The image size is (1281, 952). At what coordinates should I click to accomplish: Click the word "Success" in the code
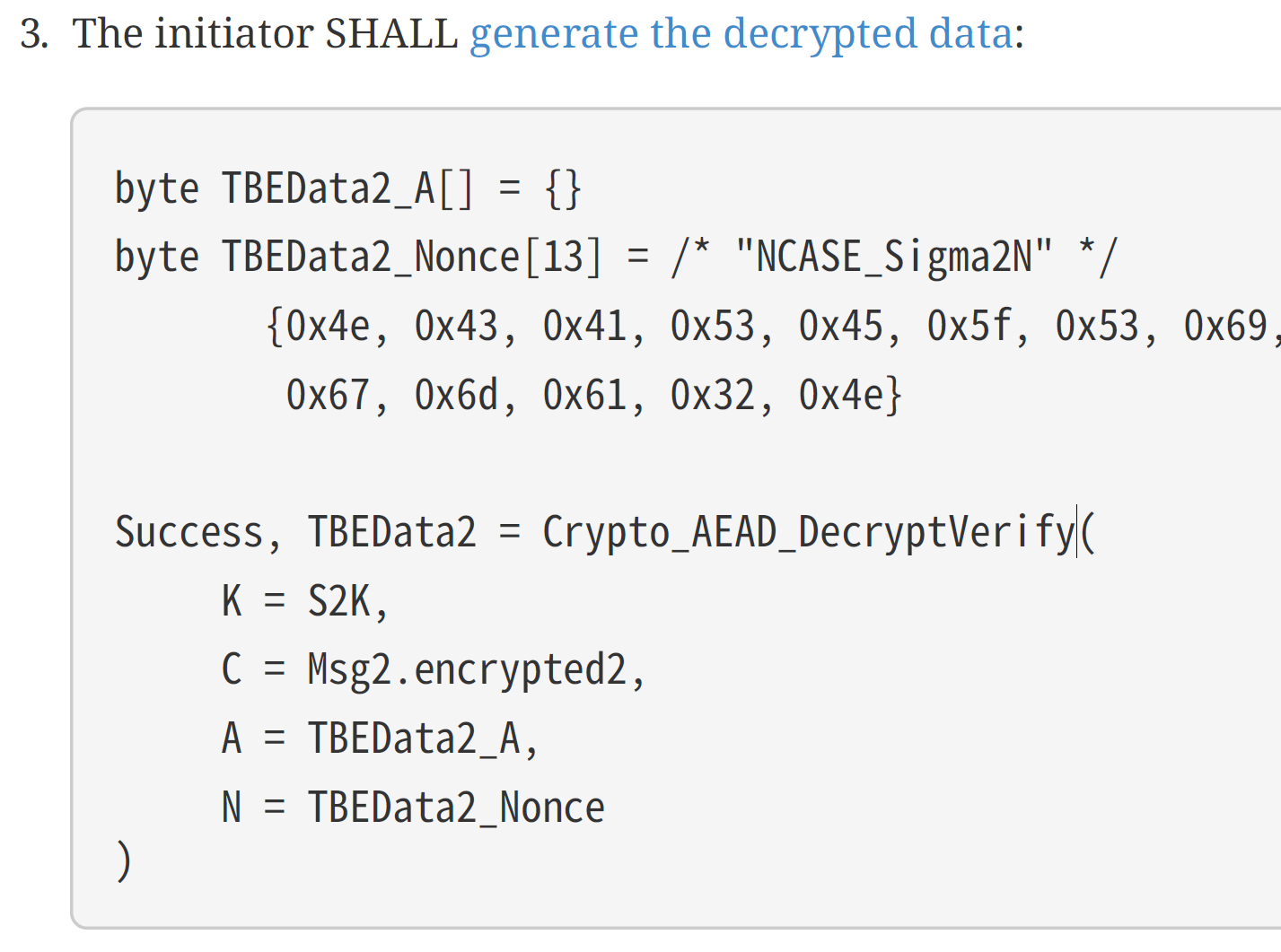189,533
